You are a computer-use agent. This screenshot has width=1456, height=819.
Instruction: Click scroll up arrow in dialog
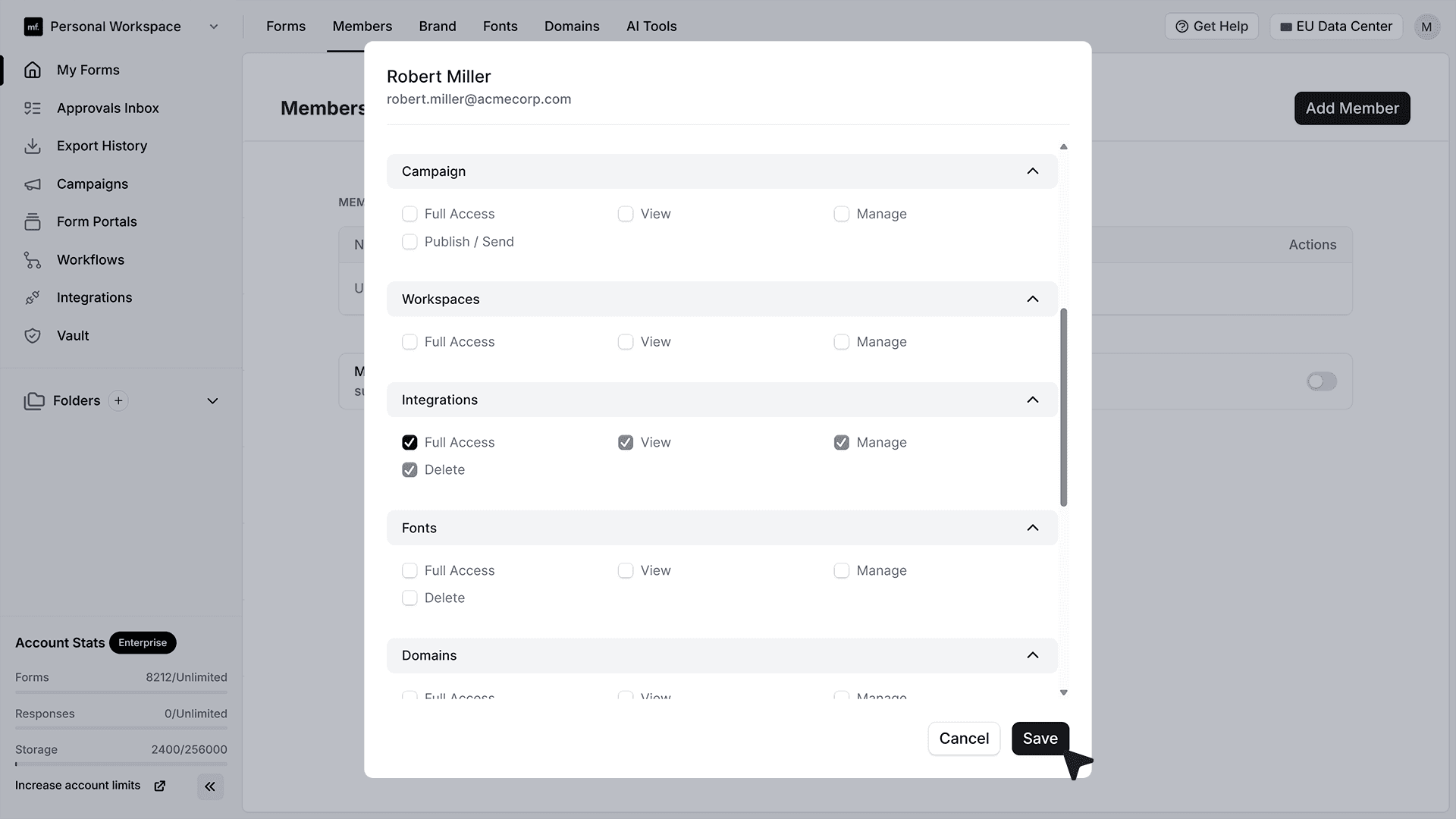coord(1063,147)
